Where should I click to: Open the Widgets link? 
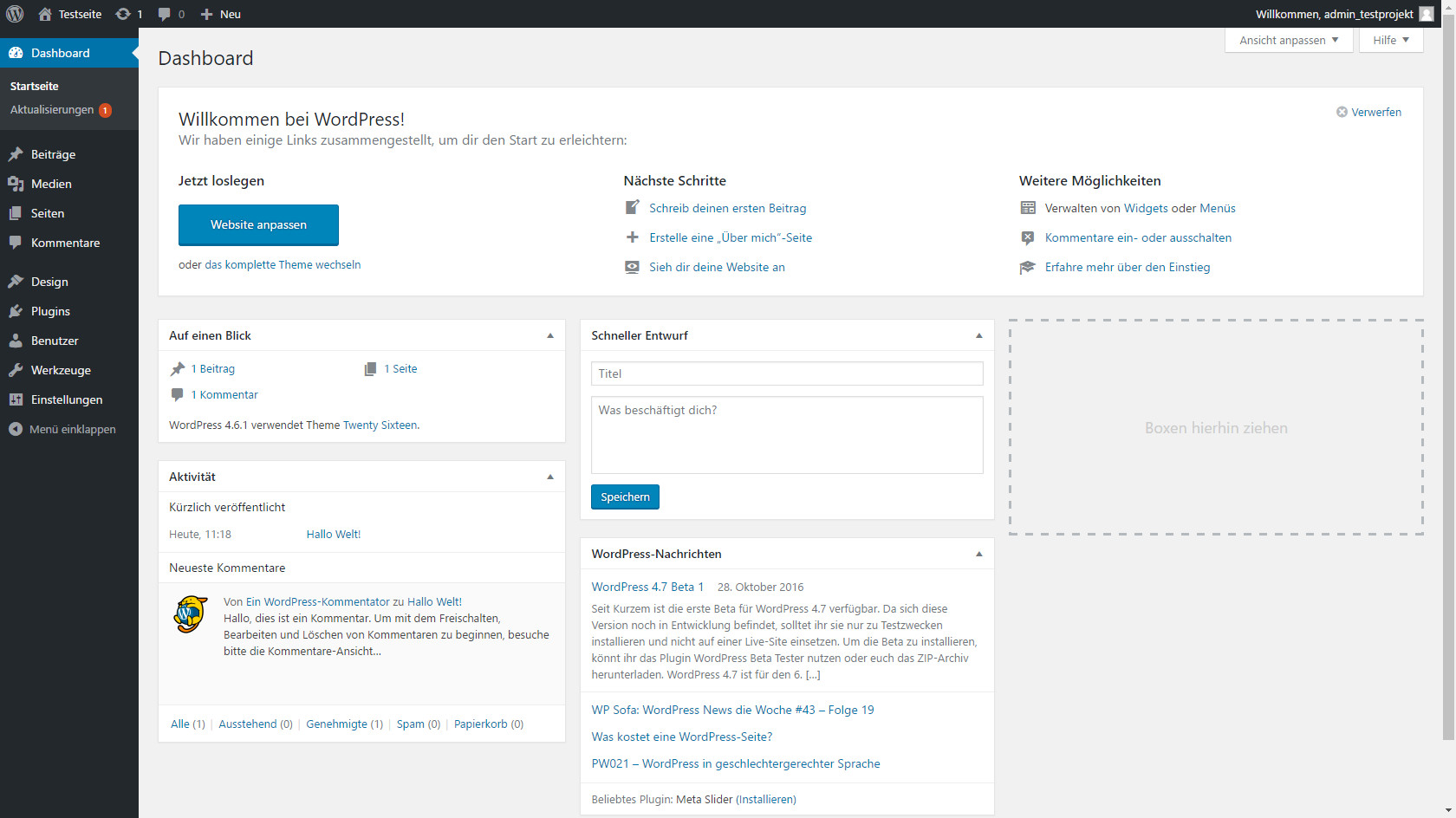pyautogui.click(x=1146, y=208)
